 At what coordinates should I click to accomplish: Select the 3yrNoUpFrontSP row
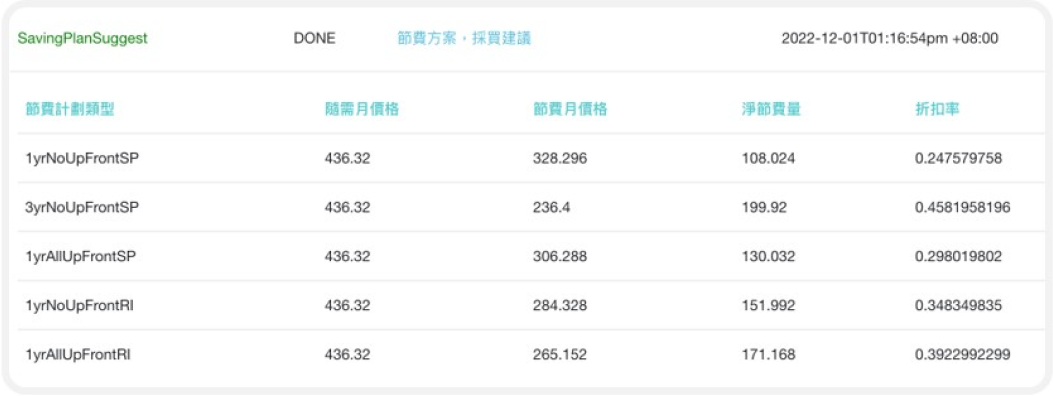(526, 207)
